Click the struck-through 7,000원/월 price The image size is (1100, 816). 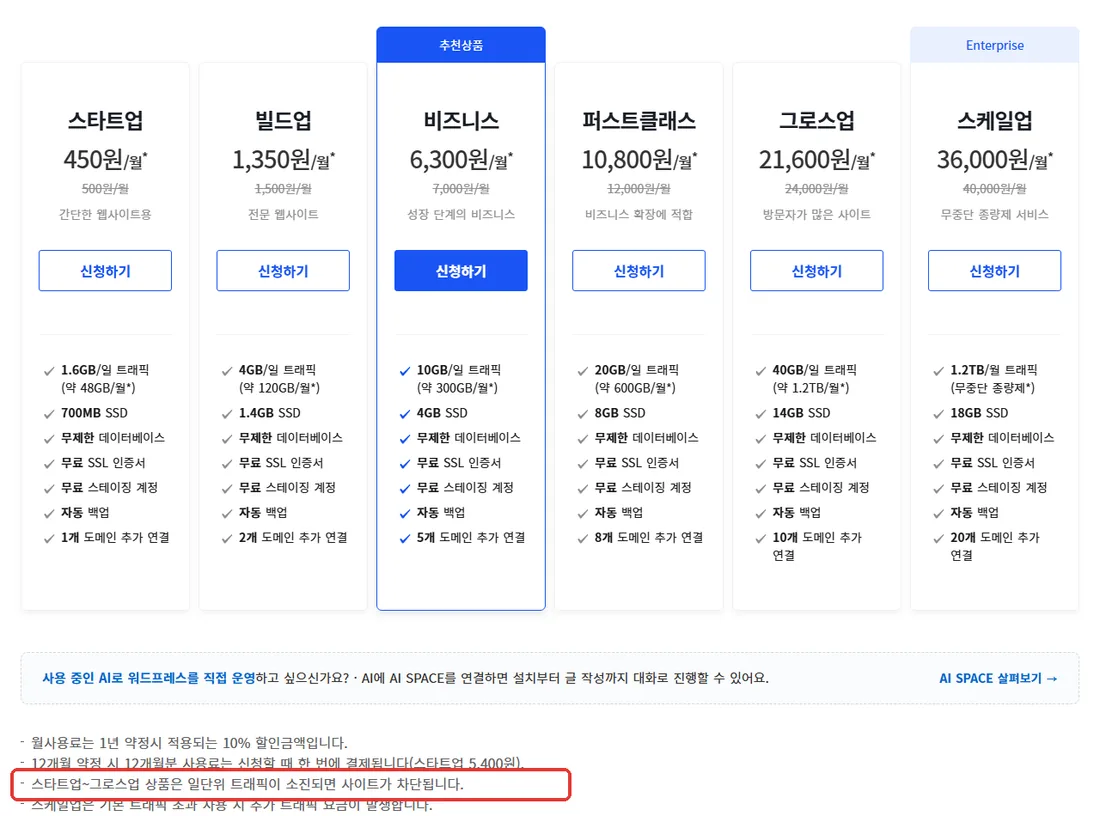[x=461, y=189]
